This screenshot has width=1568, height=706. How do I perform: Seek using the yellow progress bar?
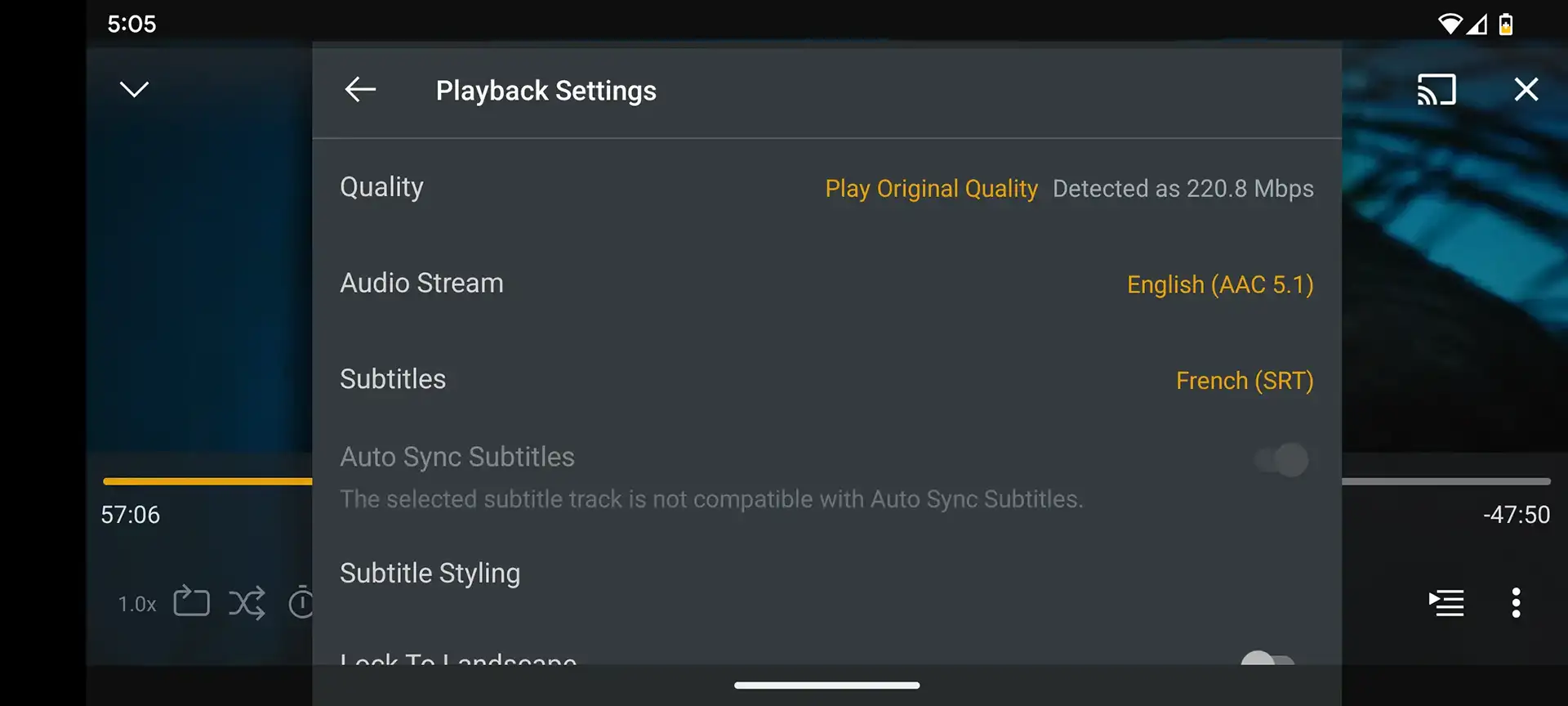(207, 480)
